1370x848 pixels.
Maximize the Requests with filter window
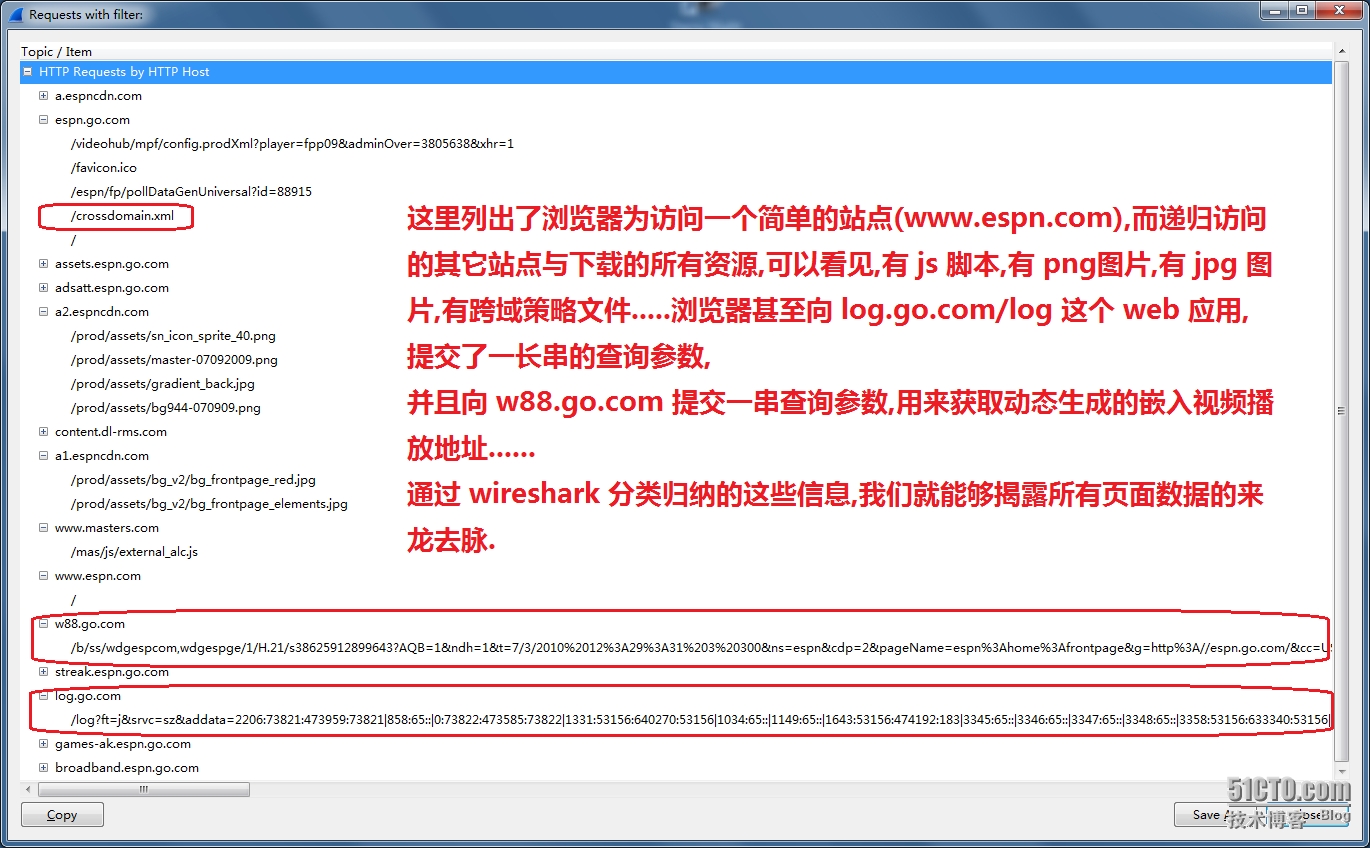tap(1301, 10)
